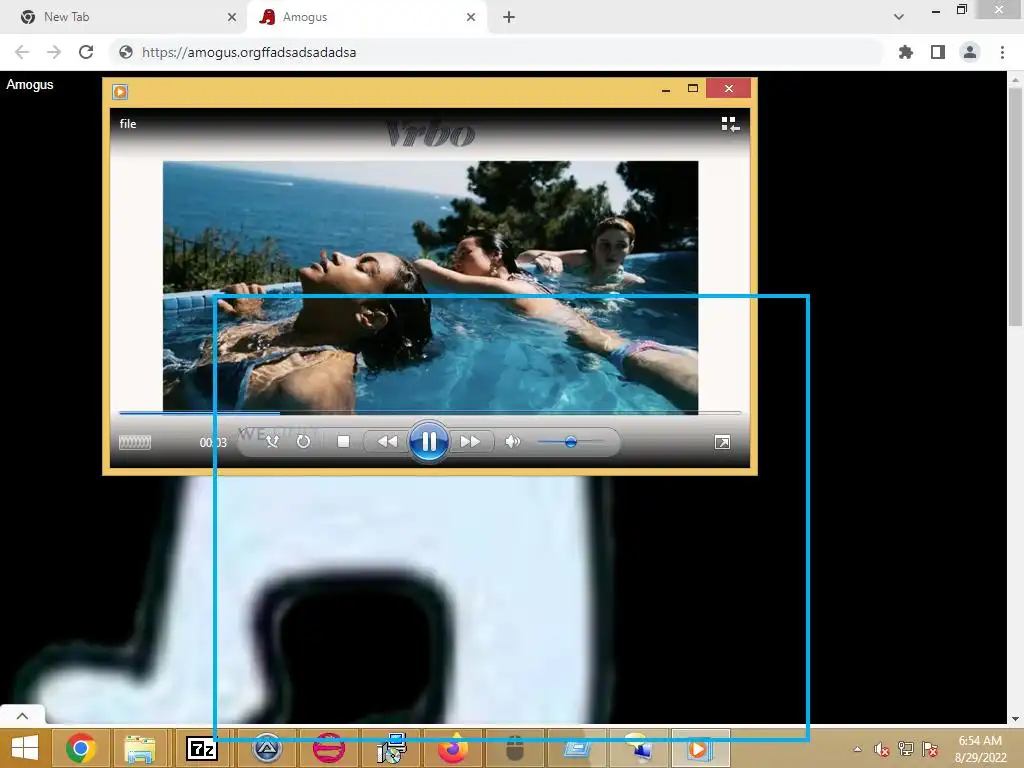Close the Amogus tab
The image size is (1024, 768).
coord(471,17)
